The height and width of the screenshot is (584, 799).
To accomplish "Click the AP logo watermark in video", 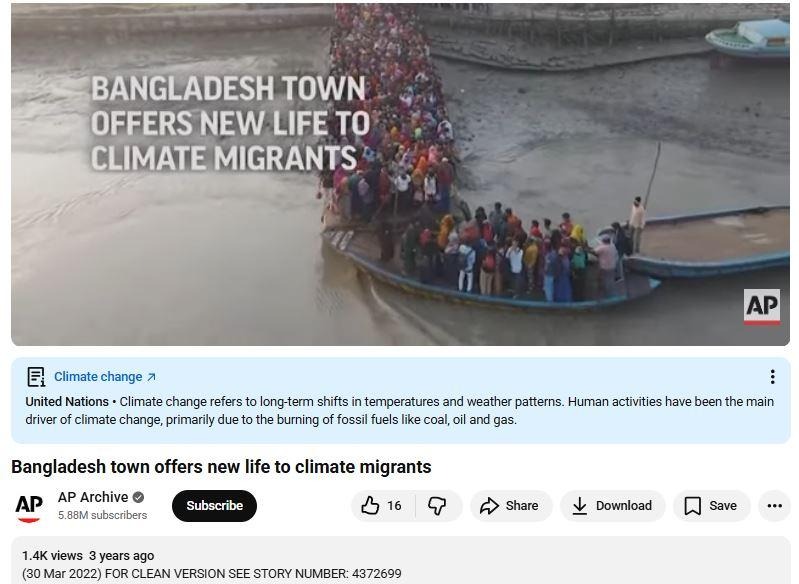I will (762, 307).
